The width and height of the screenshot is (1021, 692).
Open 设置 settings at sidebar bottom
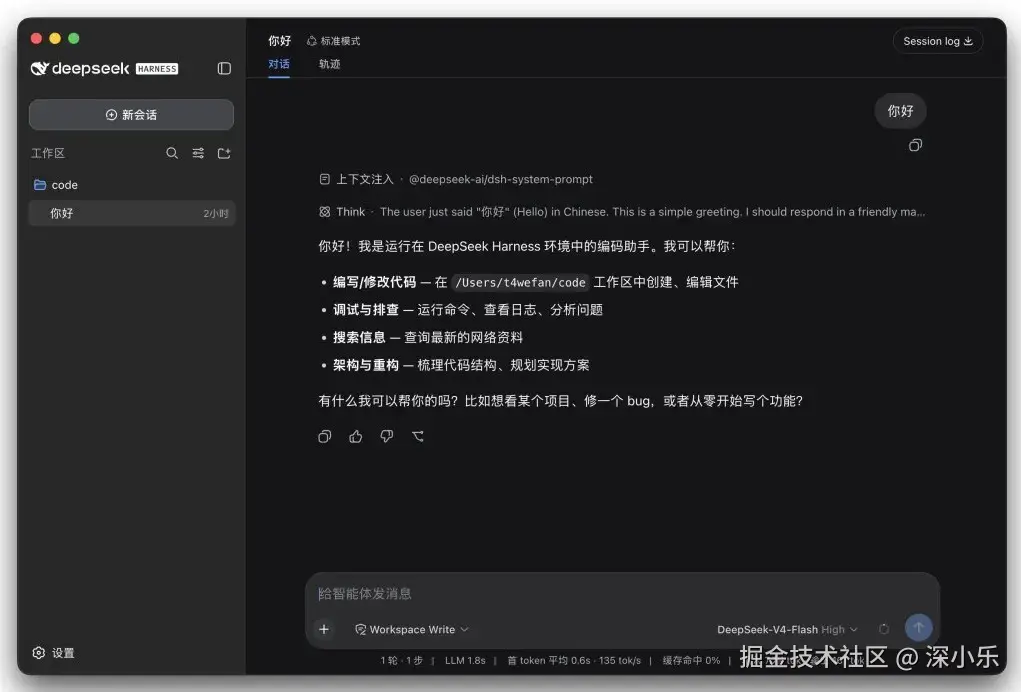(x=53, y=653)
